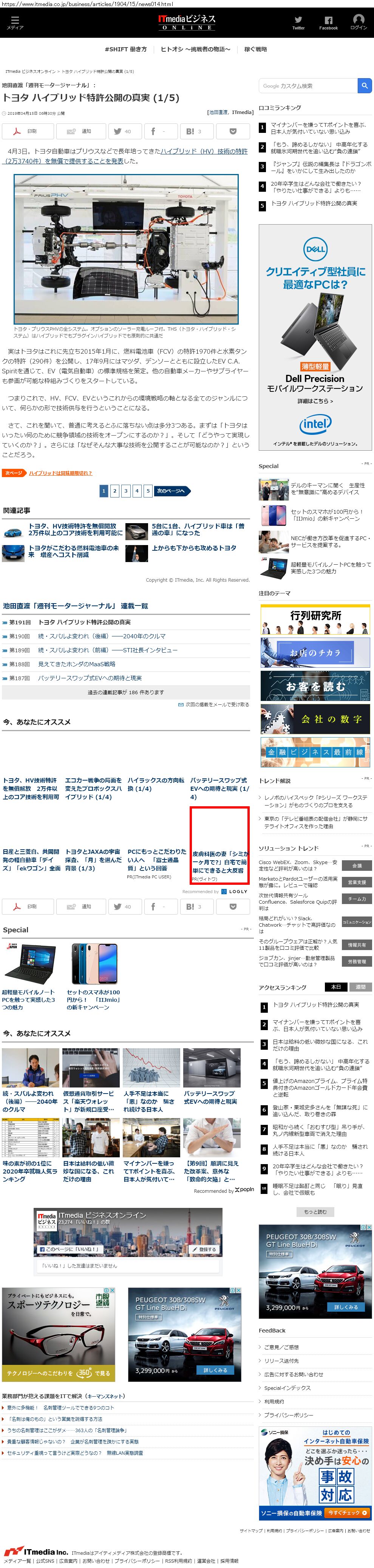This screenshot has width=374, height=1568.
Task: Open series entry 続・スバルよ変われ（後編）
Action: point(102,636)
